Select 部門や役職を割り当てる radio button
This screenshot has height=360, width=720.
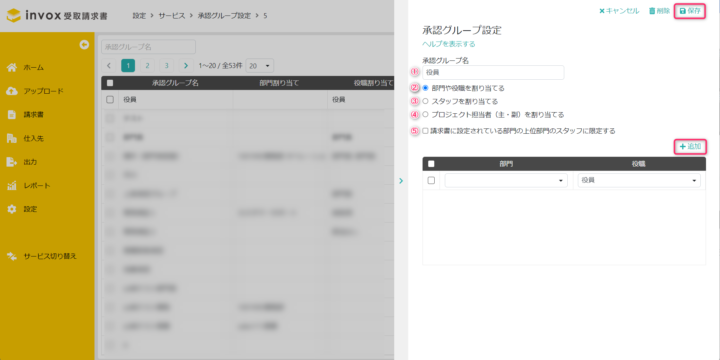point(425,88)
